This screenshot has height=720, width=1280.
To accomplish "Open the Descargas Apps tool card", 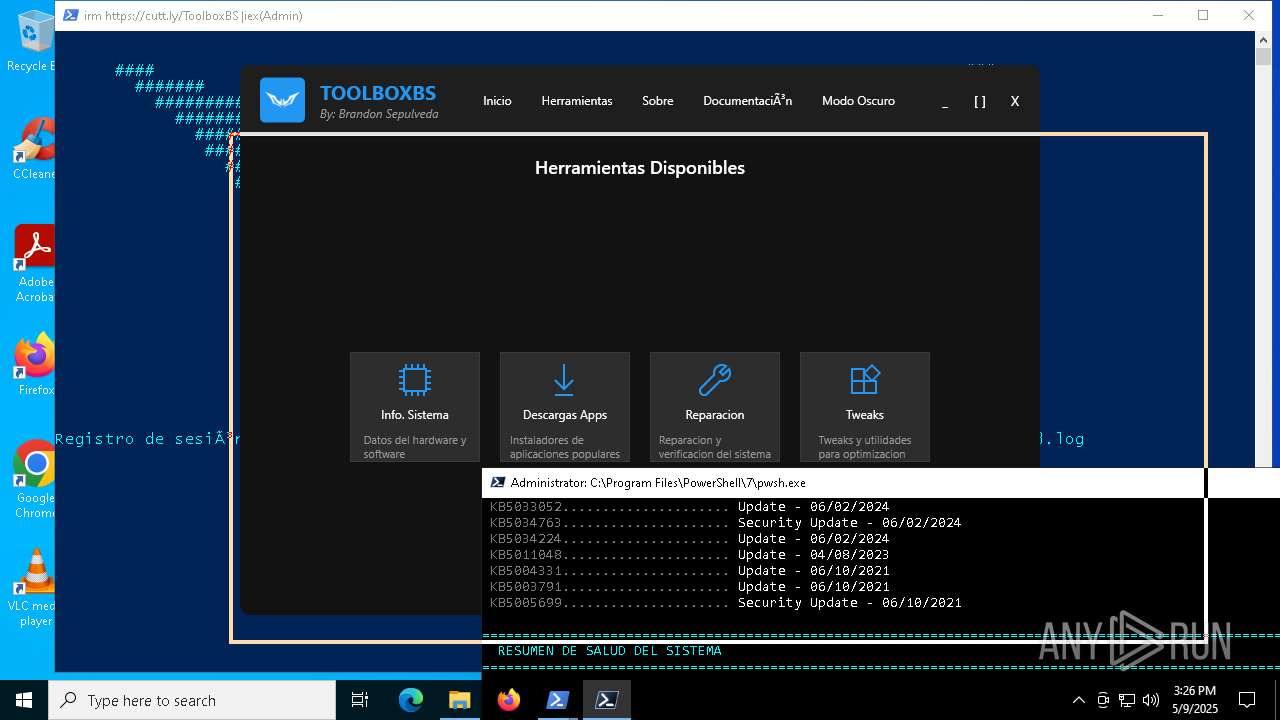I will coord(565,407).
